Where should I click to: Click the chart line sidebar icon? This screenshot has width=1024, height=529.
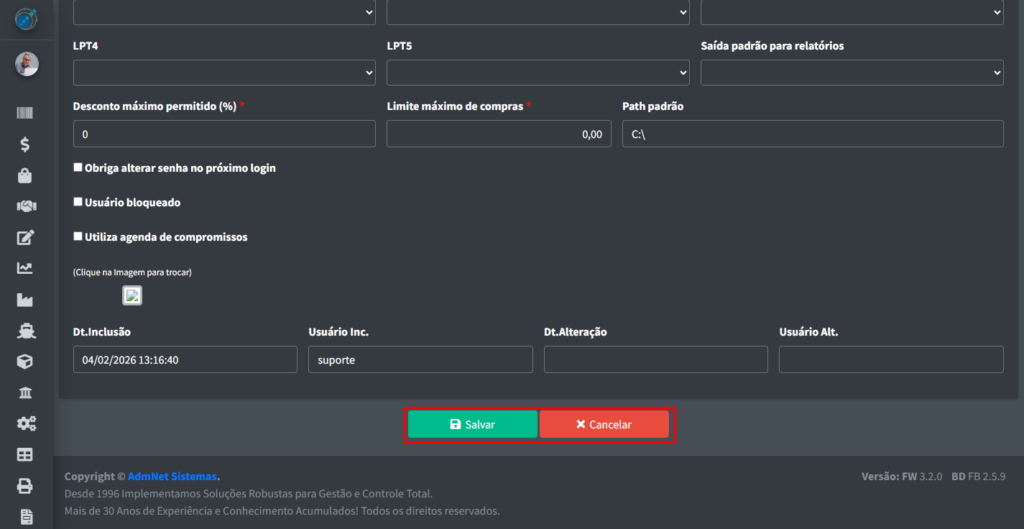pos(25,269)
